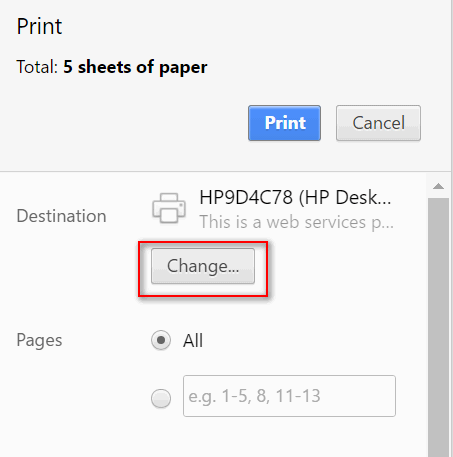Select the All pages radio button
Image resolution: width=453 pixels, height=457 pixels.
tap(161, 340)
